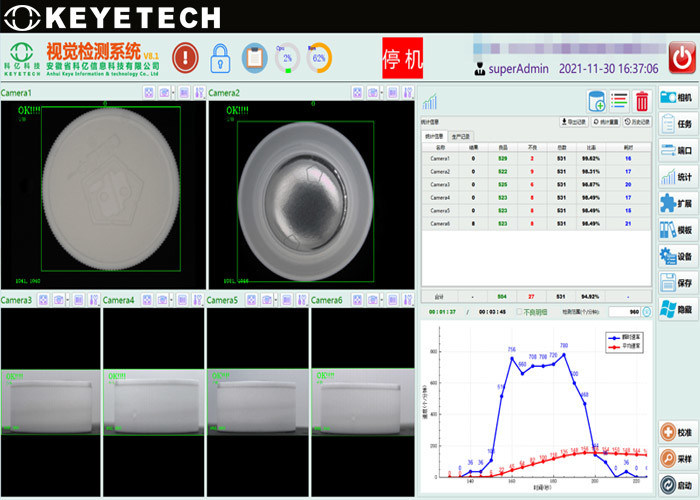The width and height of the screenshot is (700, 500).
Task: Click the 导出记录 export button
Action: point(573,122)
